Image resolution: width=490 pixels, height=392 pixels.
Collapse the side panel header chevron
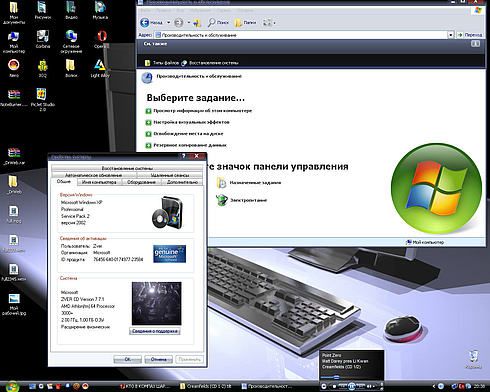click(475, 44)
